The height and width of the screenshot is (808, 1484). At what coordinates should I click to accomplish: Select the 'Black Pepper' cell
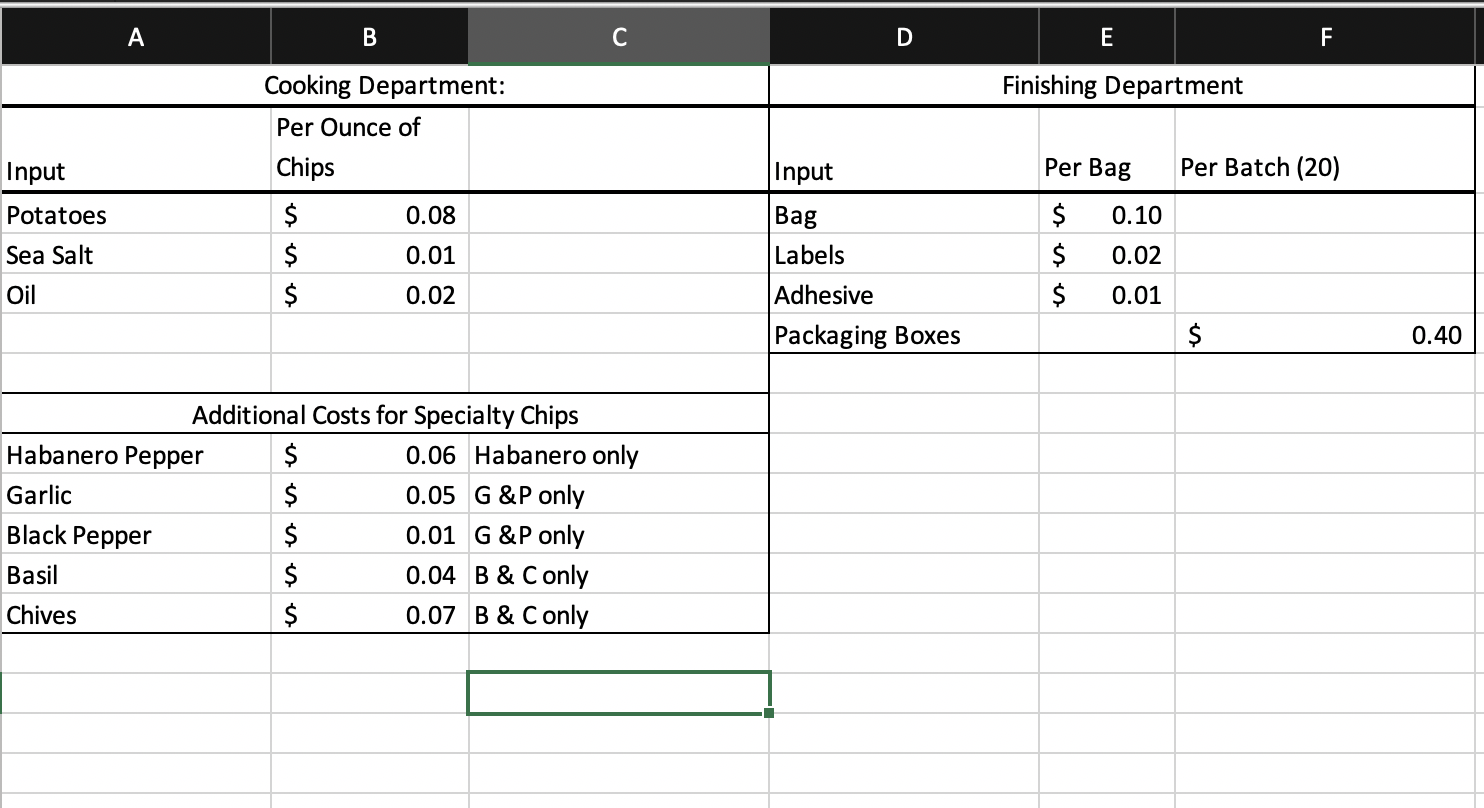[x=135, y=535]
